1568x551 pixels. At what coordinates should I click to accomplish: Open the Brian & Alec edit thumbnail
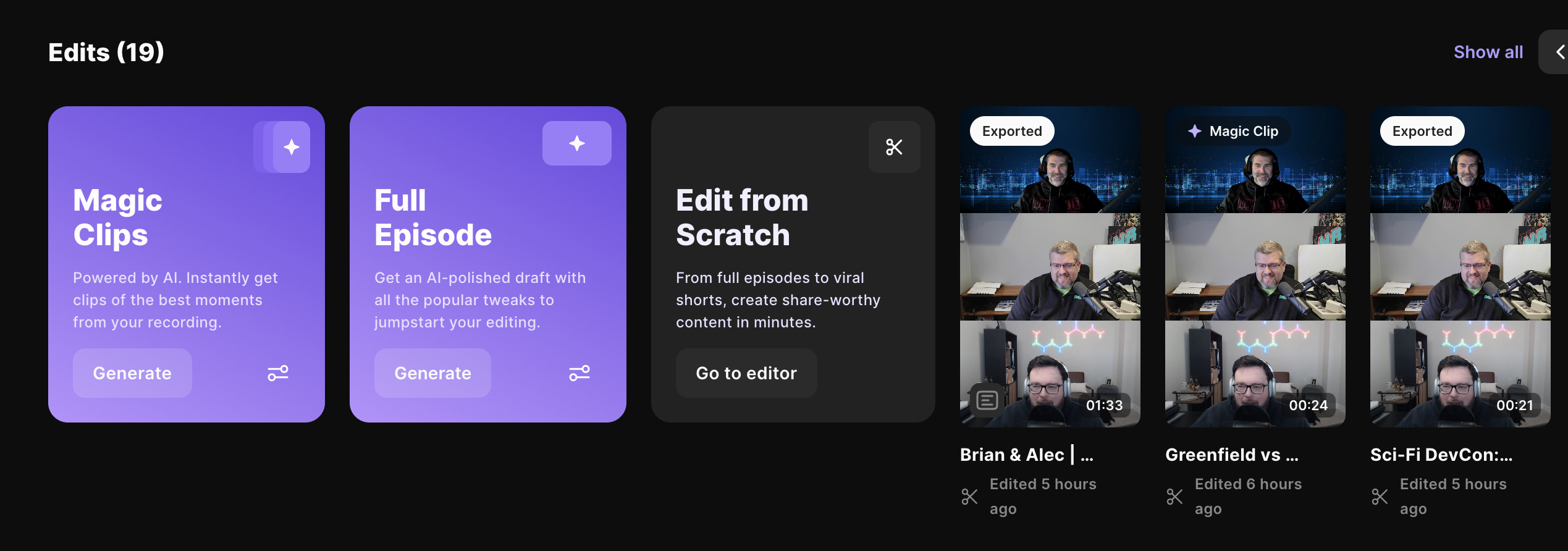pos(1050,266)
